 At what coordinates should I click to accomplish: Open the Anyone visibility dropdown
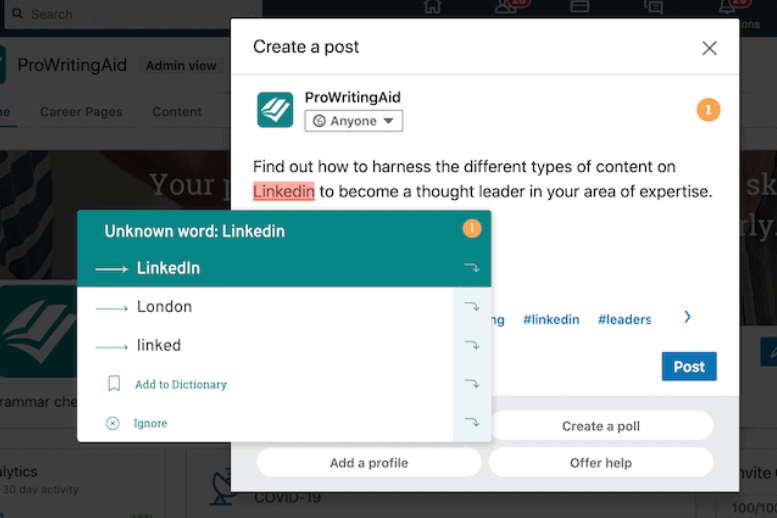click(x=353, y=121)
